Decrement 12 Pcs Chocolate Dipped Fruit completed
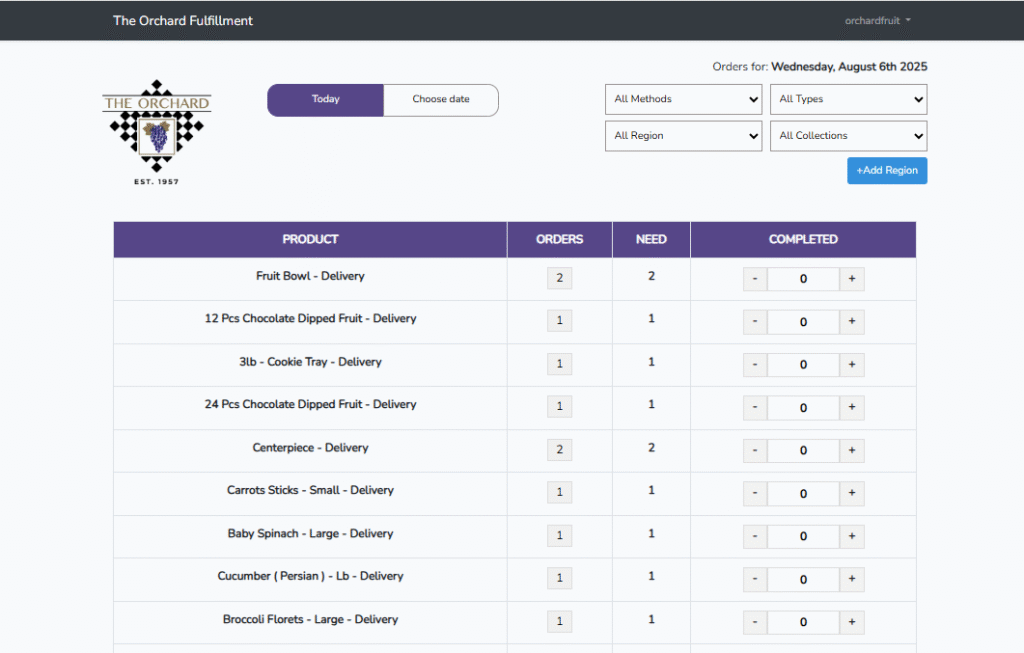The width and height of the screenshot is (1024, 653). pyautogui.click(x=755, y=322)
